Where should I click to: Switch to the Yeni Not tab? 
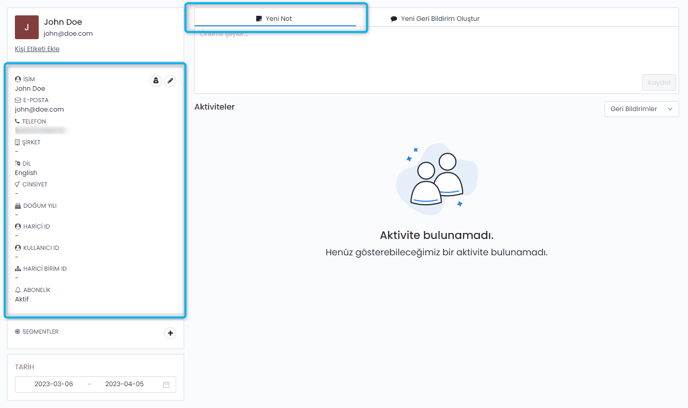274,18
